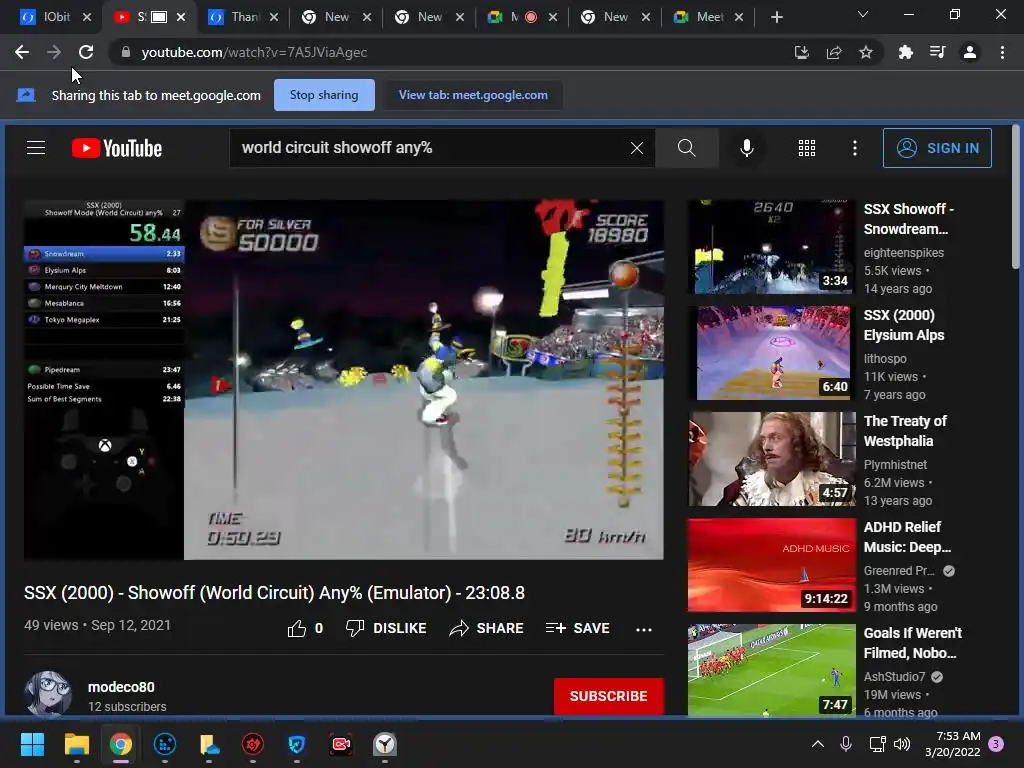Open the YouTube hamburger guide menu

(x=36, y=148)
